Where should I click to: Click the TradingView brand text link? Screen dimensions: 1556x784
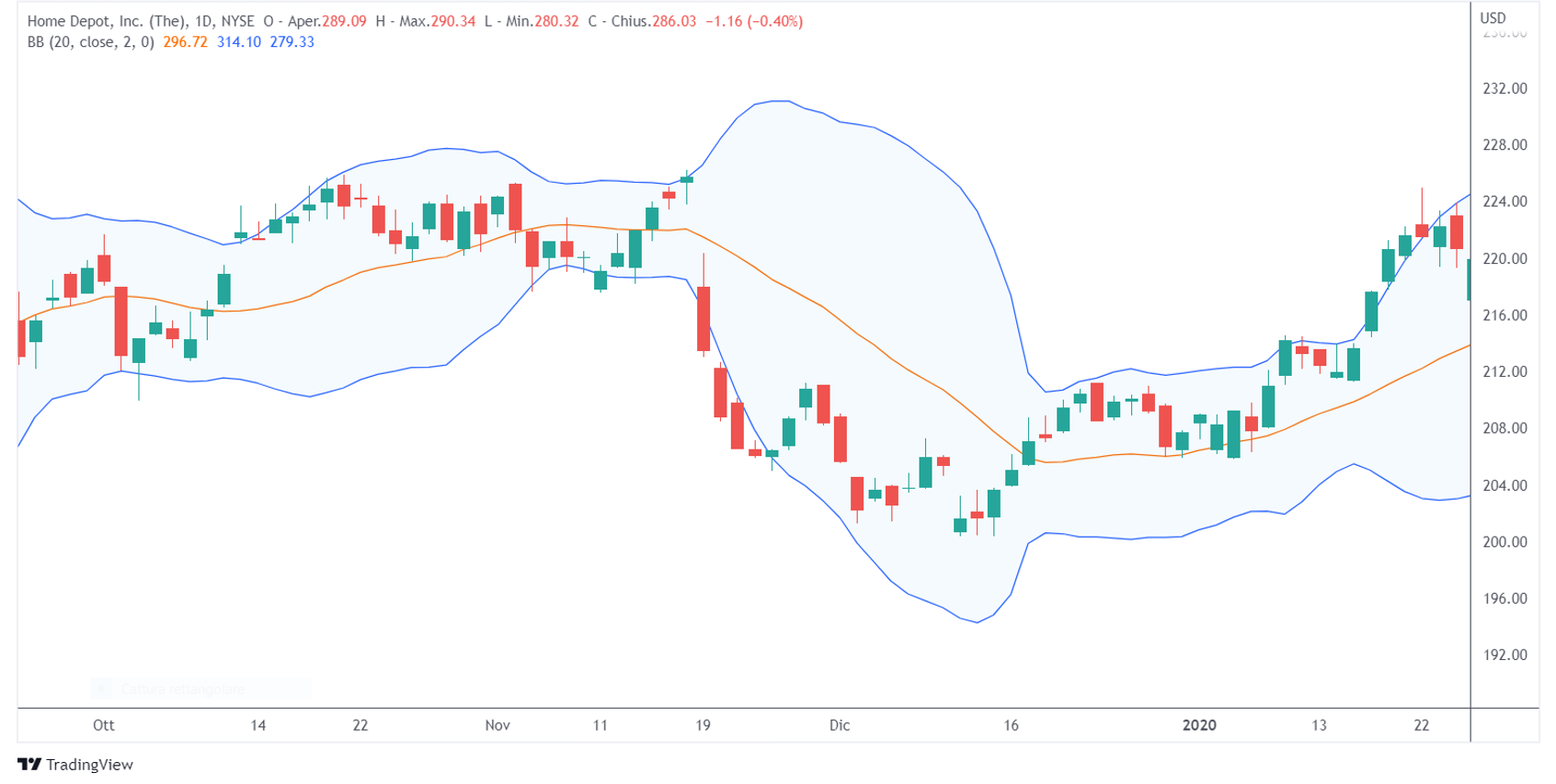pyautogui.click(x=89, y=765)
